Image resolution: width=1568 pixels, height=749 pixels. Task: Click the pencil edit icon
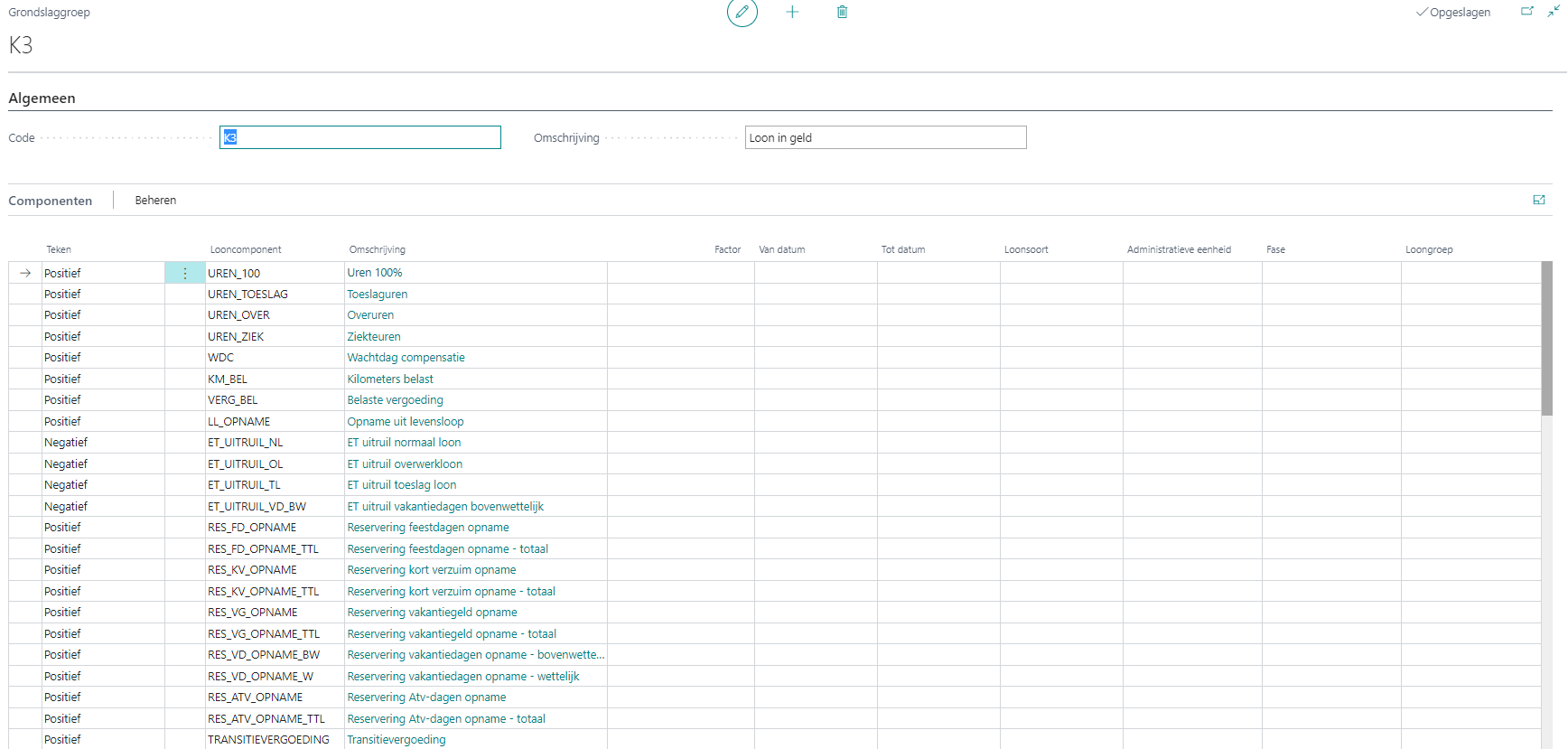[742, 12]
